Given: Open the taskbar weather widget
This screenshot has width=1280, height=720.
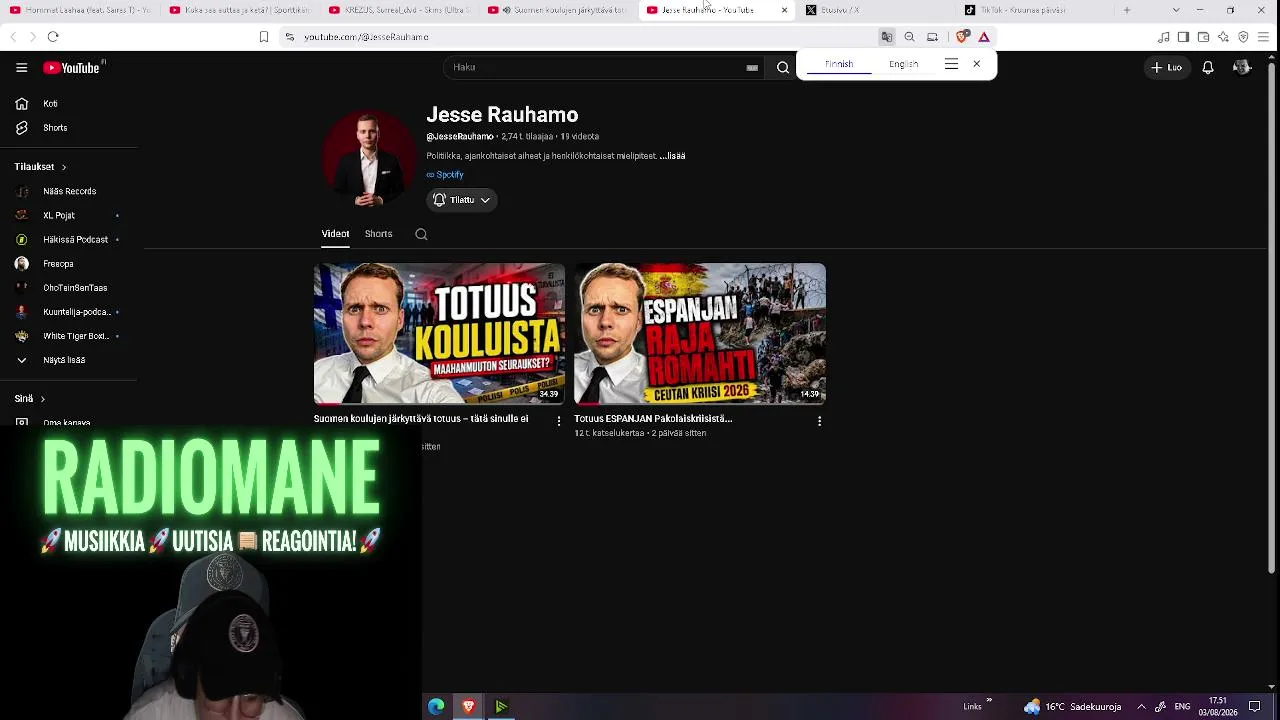Looking at the screenshot, I should (1072, 707).
